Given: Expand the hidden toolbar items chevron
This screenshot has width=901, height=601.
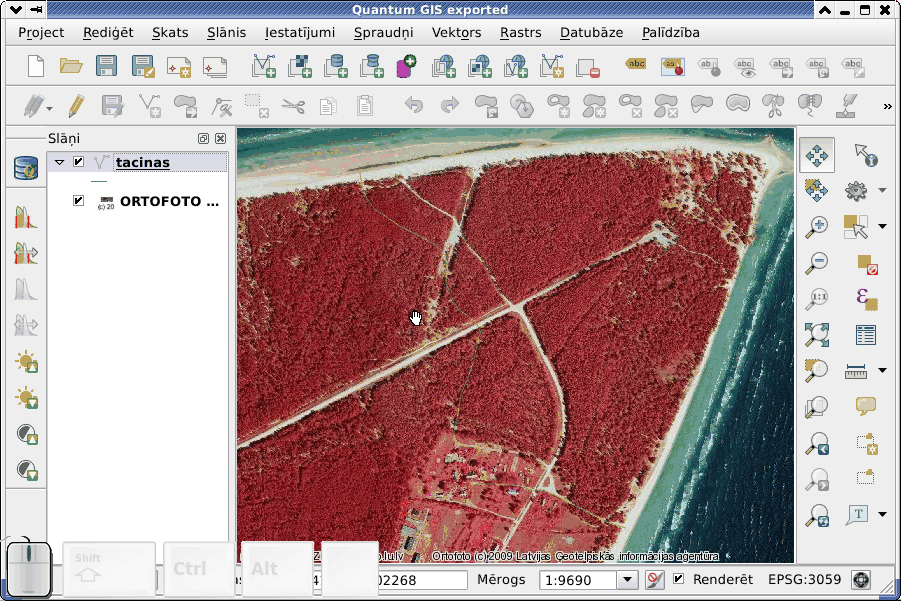Looking at the screenshot, I should (887, 106).
